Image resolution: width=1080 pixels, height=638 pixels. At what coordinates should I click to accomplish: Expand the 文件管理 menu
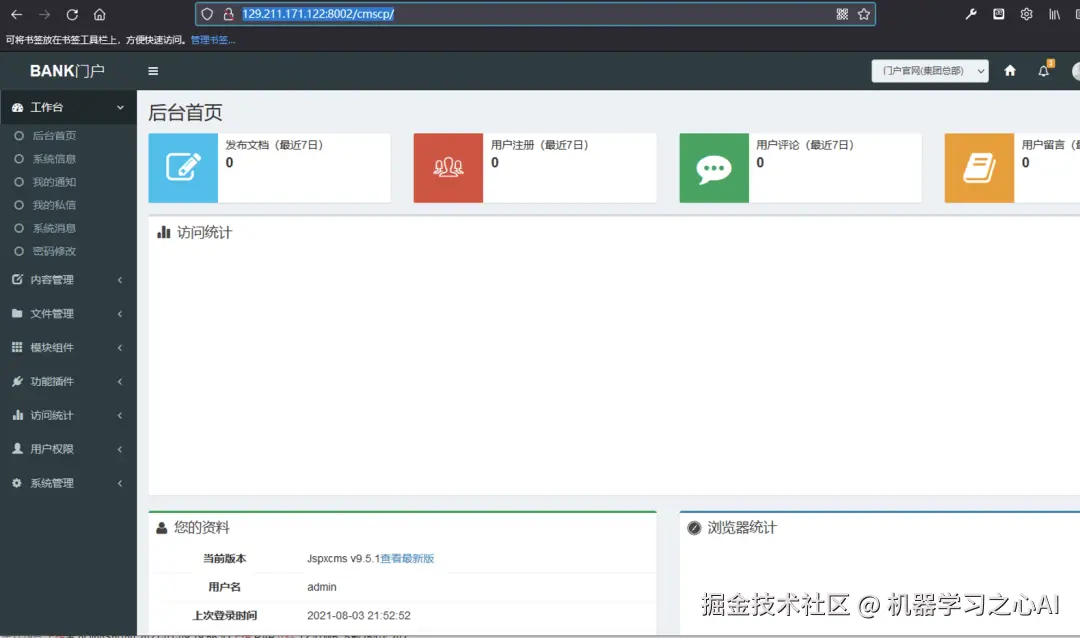coord(68,313)
